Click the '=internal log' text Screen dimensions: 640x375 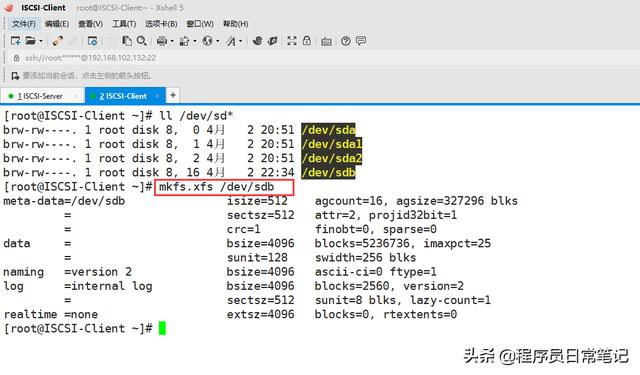click(108, 286)
